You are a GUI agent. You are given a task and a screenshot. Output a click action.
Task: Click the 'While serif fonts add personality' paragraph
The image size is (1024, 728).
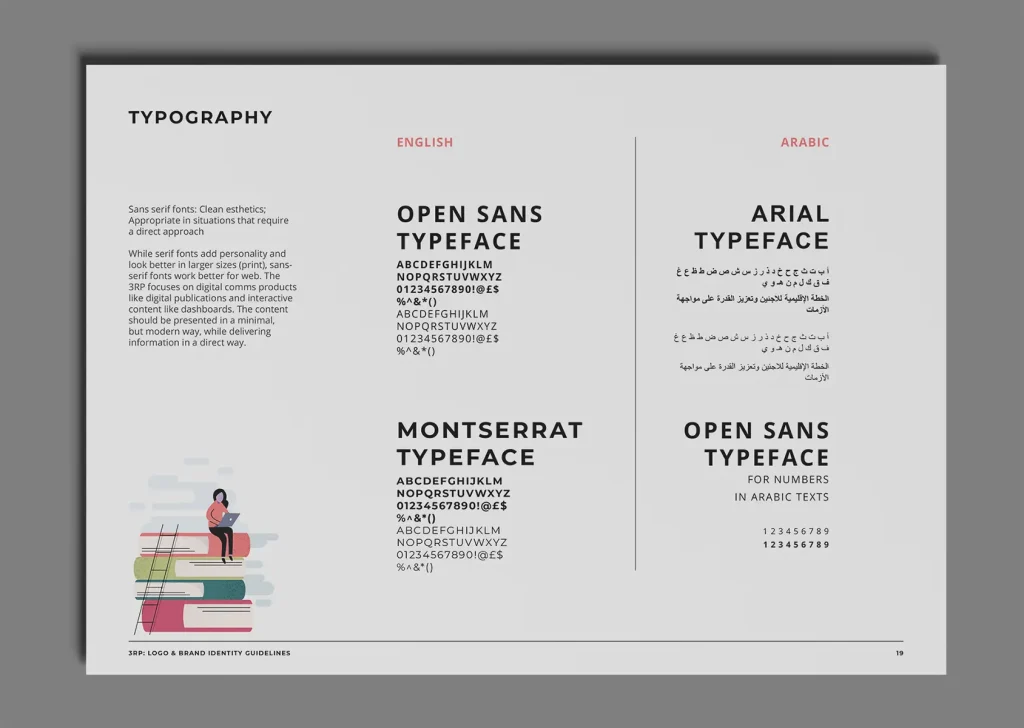pyautogui.click(x=212, y=298)
